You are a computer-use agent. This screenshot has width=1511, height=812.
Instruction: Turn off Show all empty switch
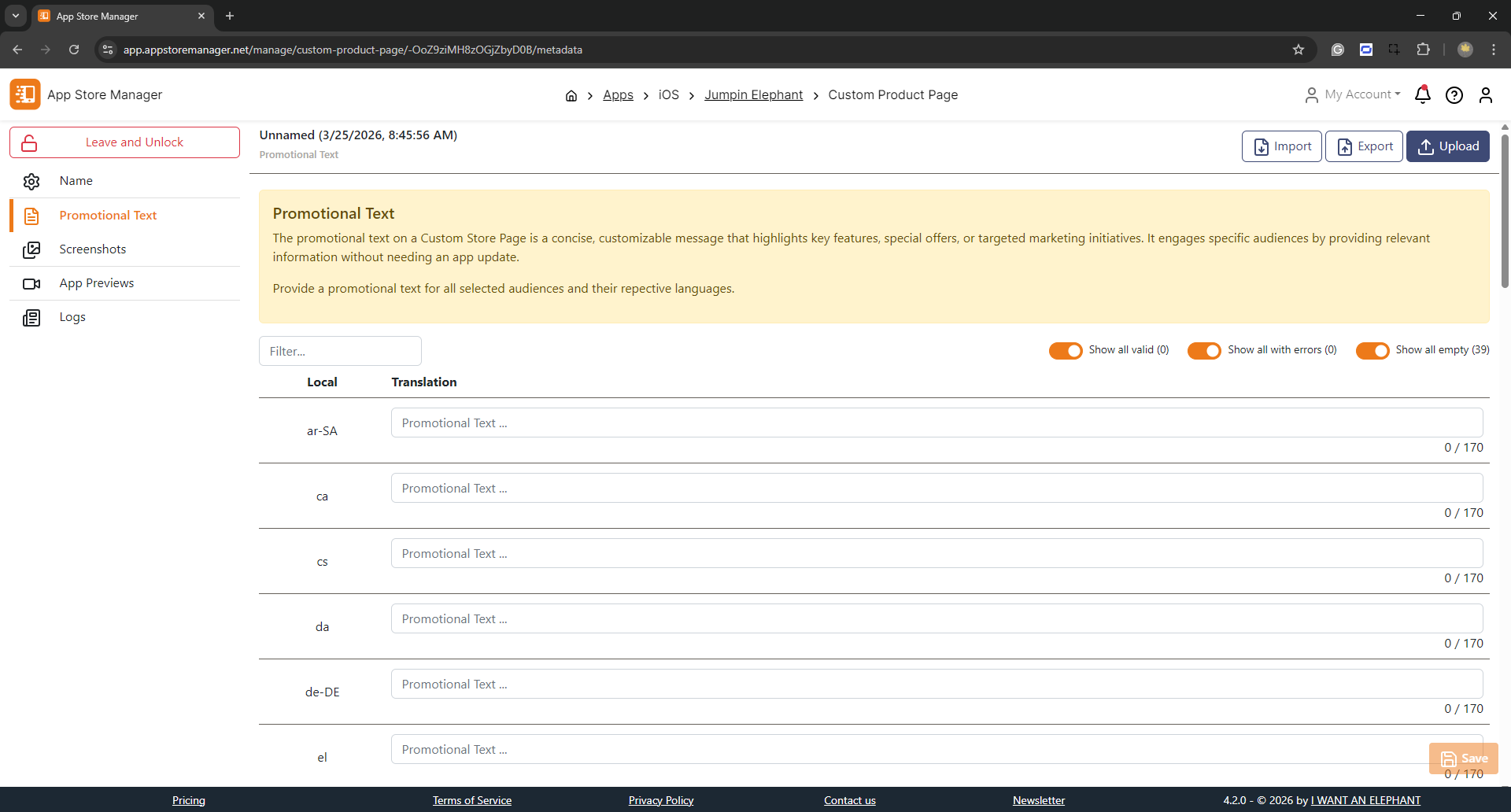tap(1372, 351)
